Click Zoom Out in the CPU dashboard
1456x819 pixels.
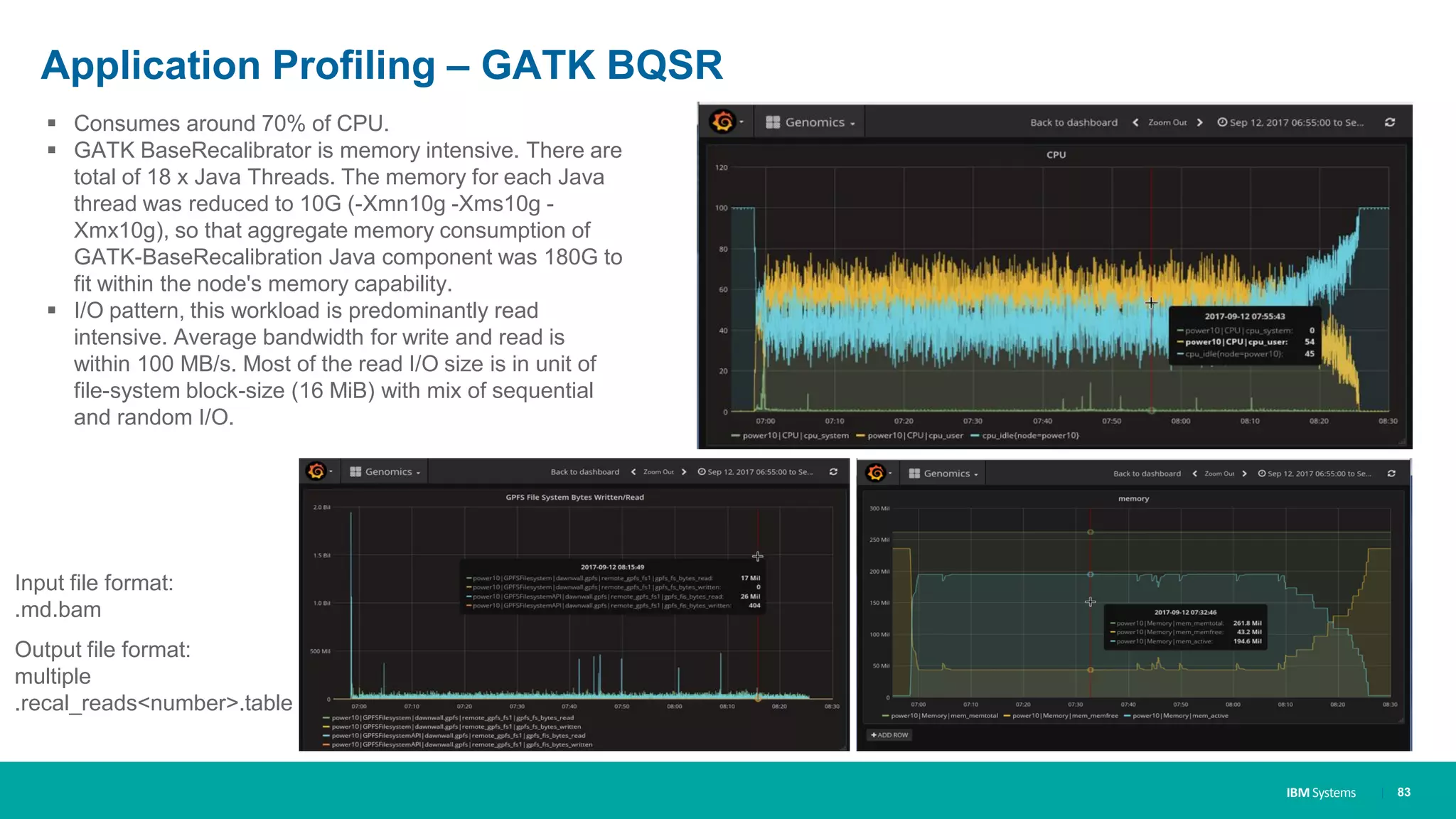point(1167,122)
